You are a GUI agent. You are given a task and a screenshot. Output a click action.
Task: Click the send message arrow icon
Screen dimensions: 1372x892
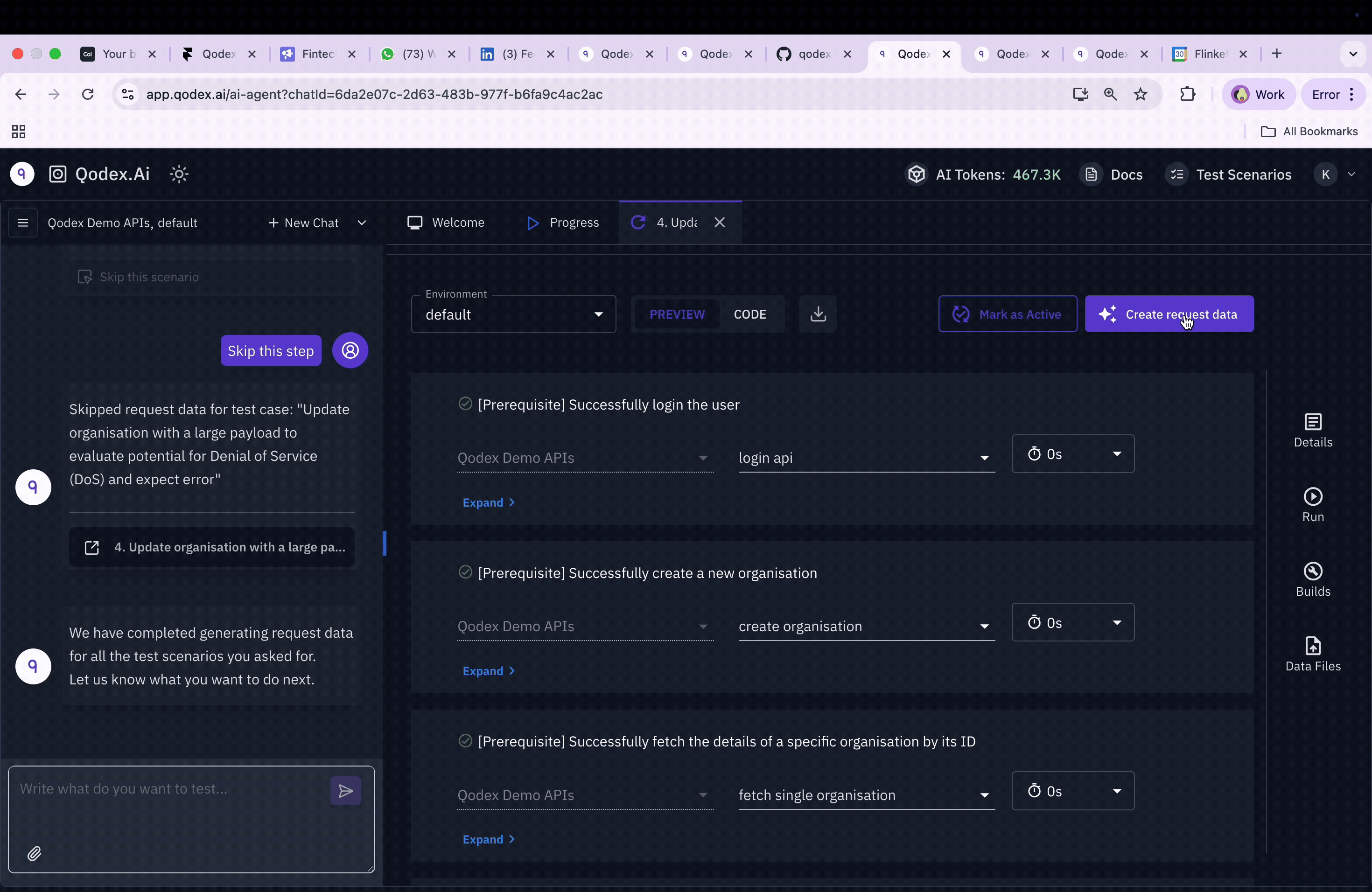click(345, 791)
